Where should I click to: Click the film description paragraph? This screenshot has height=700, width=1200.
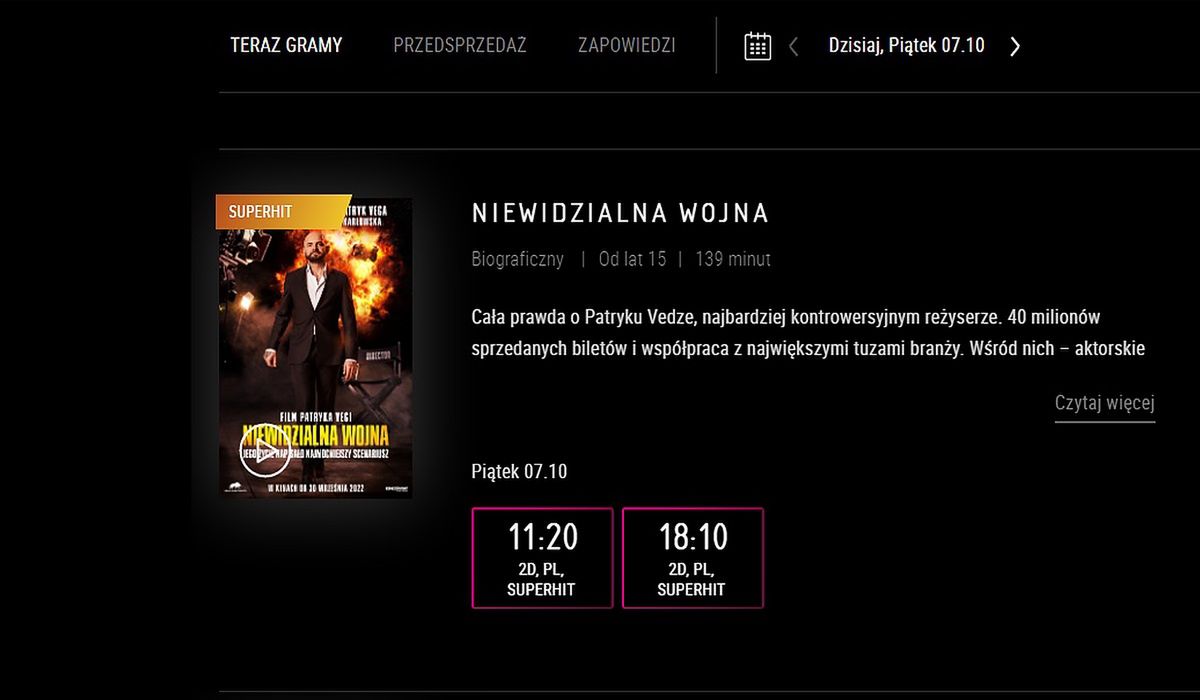(x=808, y=333)
